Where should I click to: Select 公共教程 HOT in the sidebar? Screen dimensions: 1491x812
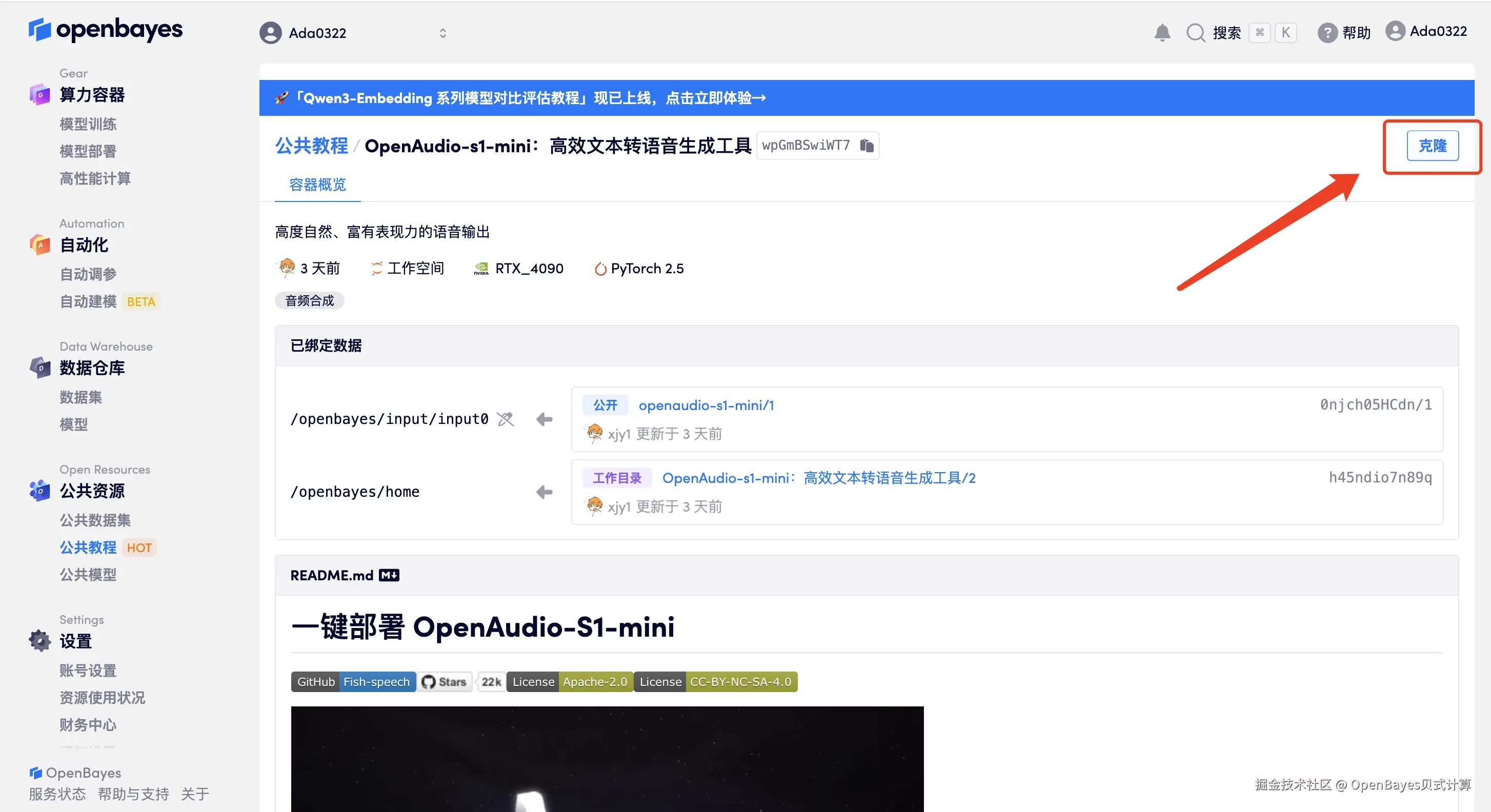107,547
